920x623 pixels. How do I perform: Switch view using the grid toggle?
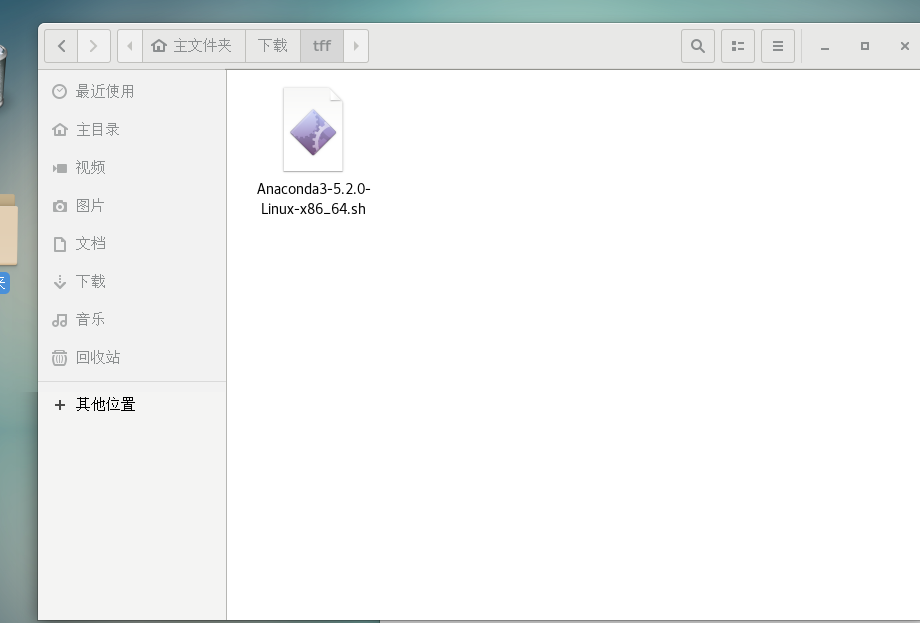738,45
